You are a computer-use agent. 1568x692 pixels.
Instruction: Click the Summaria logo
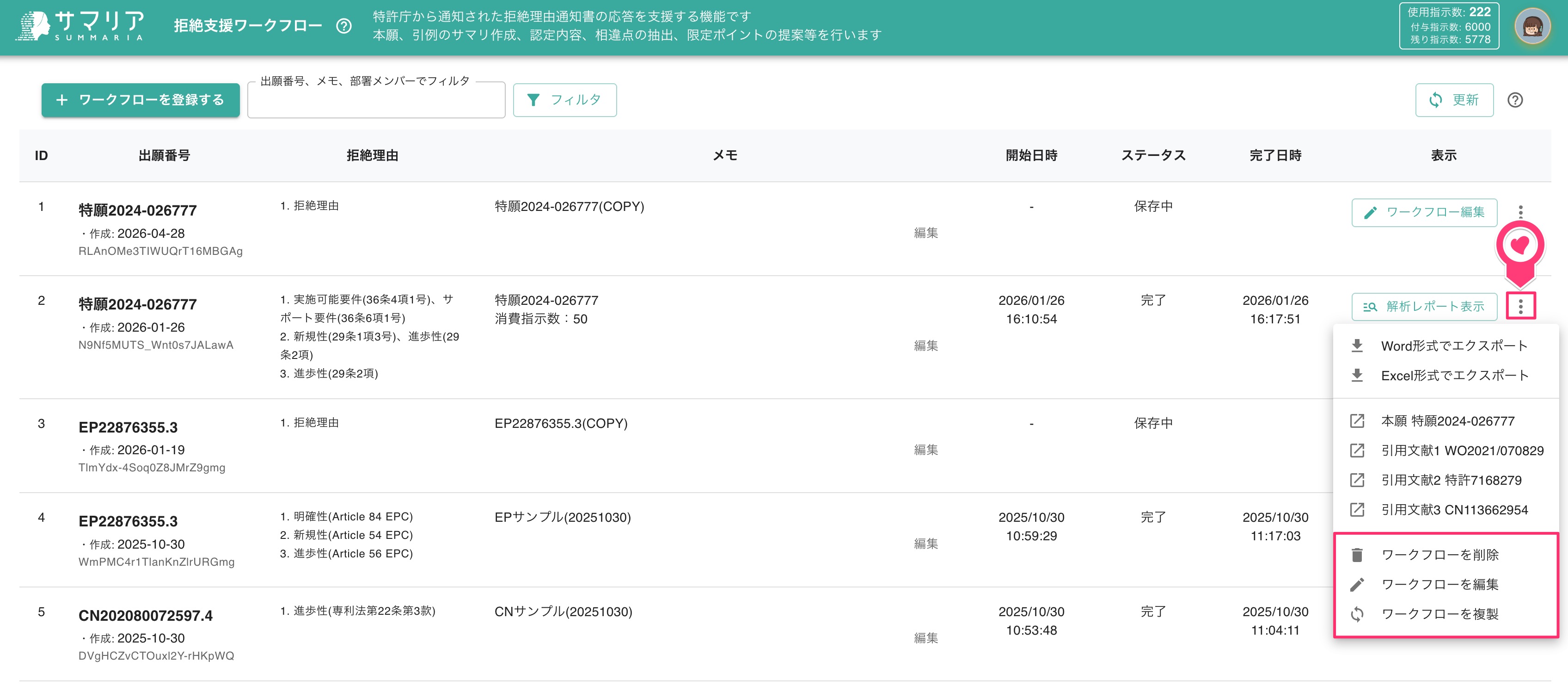(x=80, y=26)
